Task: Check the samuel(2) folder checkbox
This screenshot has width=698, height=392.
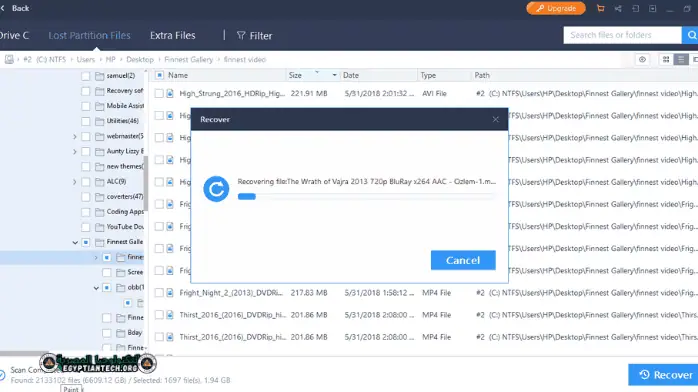Action: click(85, 76)
